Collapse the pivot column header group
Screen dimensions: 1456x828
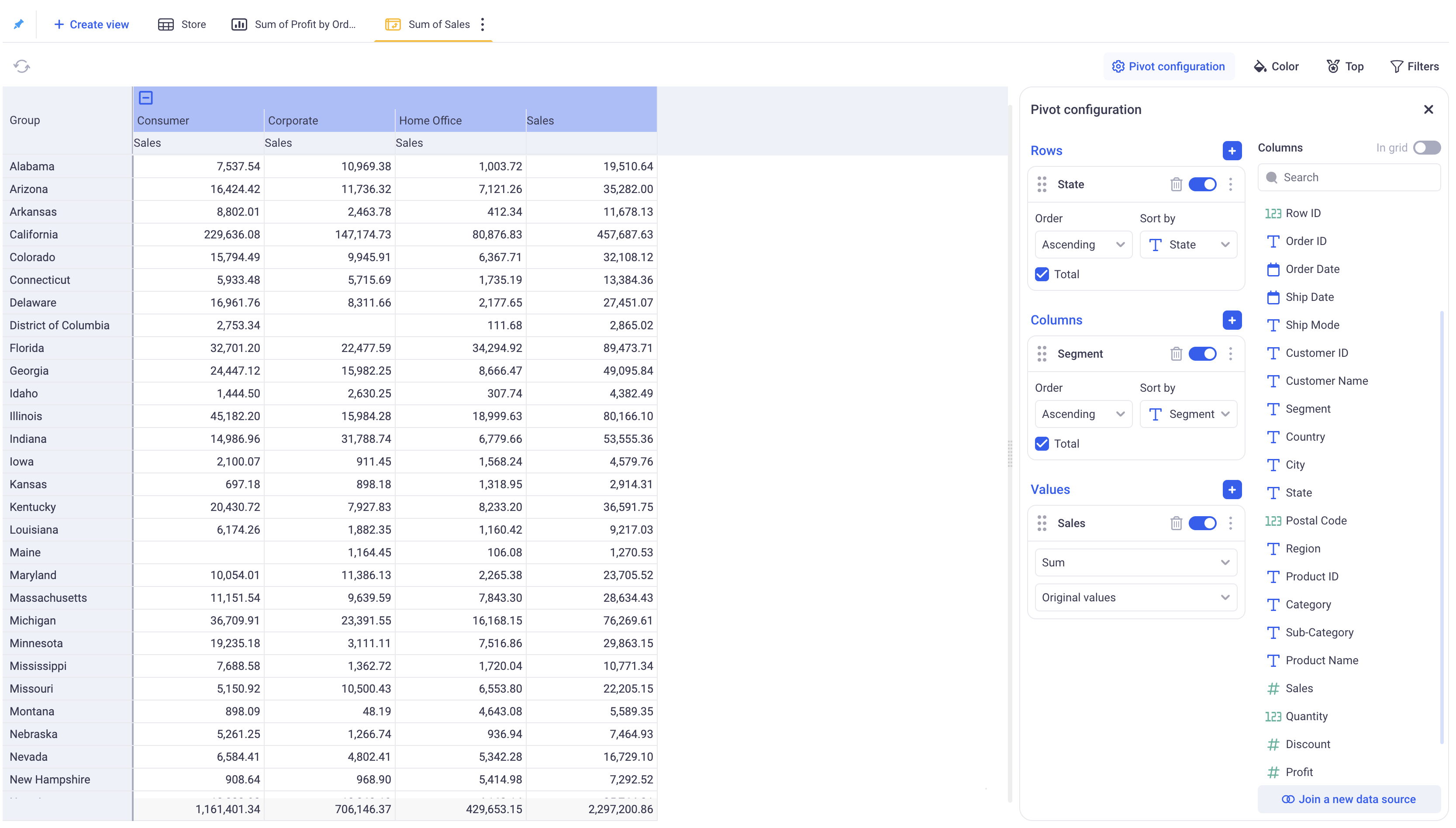pos(145,98)
